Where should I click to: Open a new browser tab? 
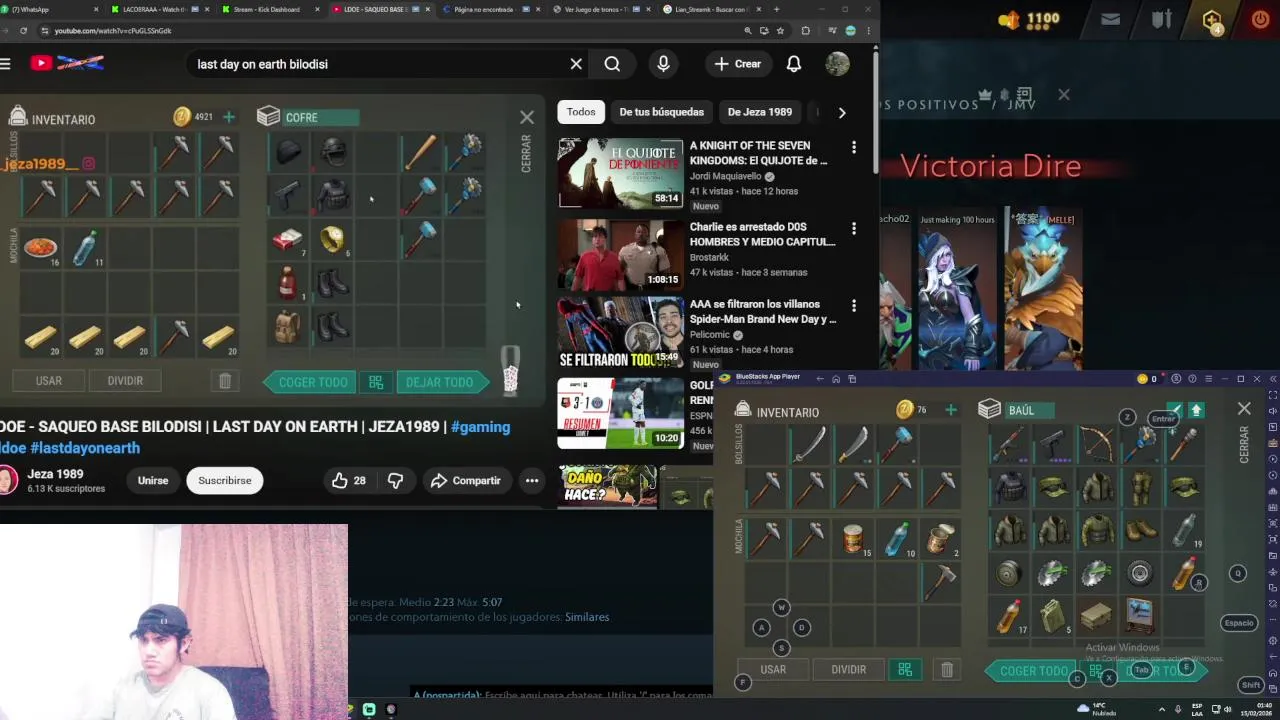pos(776,9)
